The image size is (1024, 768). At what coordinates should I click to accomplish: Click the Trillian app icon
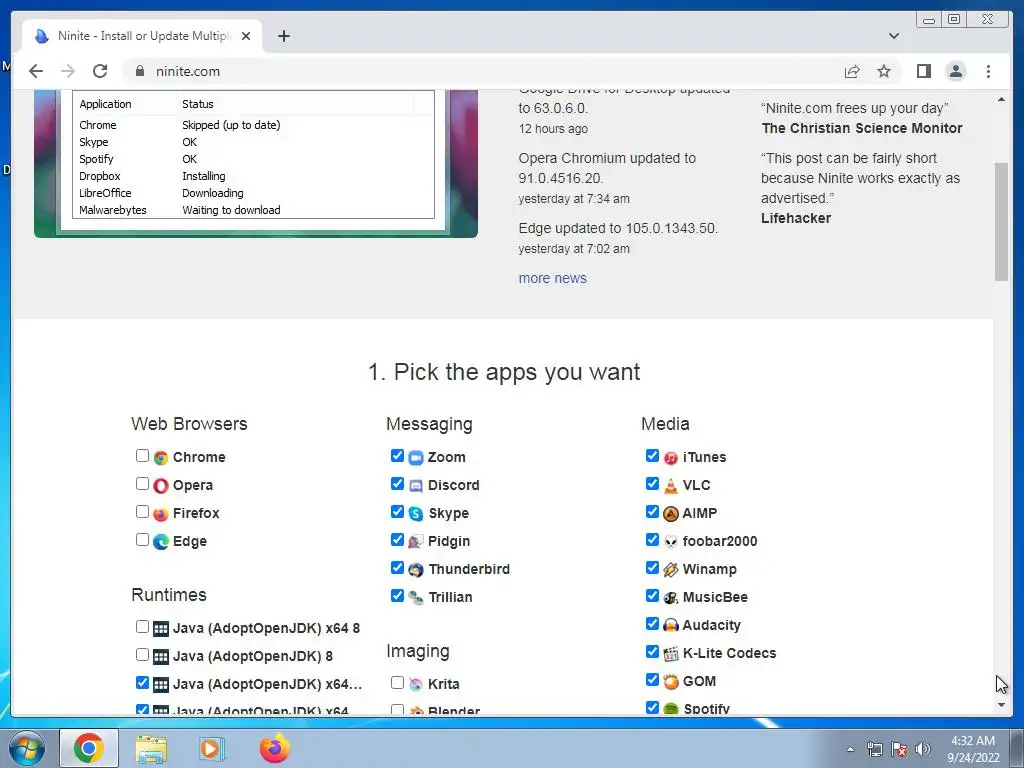coord(416,598)
